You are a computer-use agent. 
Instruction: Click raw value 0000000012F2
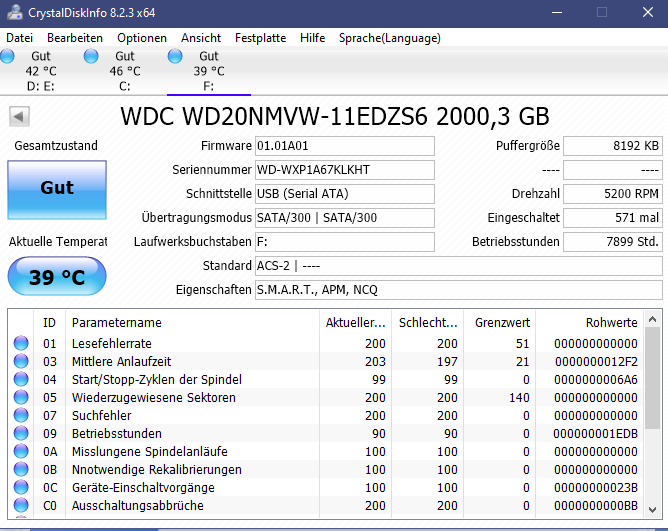(596, 362)
